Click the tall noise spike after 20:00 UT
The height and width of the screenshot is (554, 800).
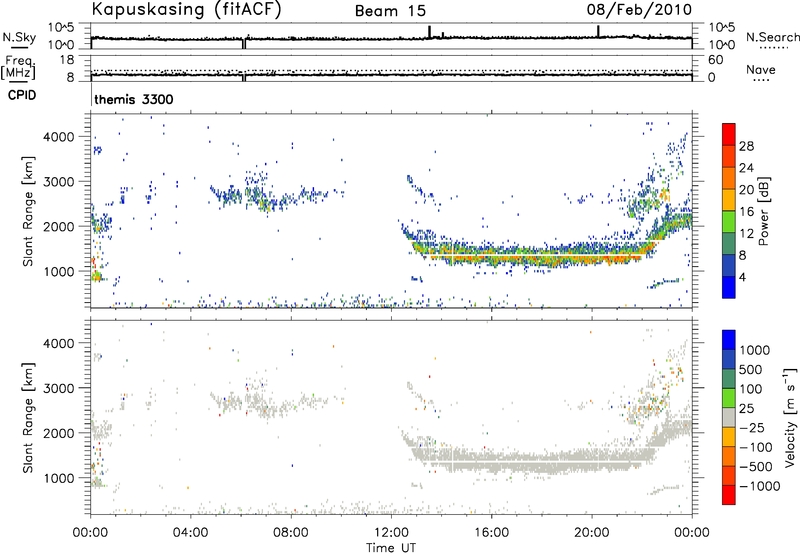(598, 32)
